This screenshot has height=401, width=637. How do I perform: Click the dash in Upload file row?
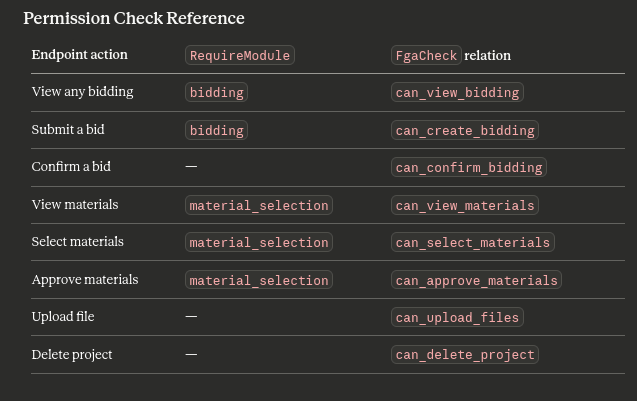[x=191, y=316]
